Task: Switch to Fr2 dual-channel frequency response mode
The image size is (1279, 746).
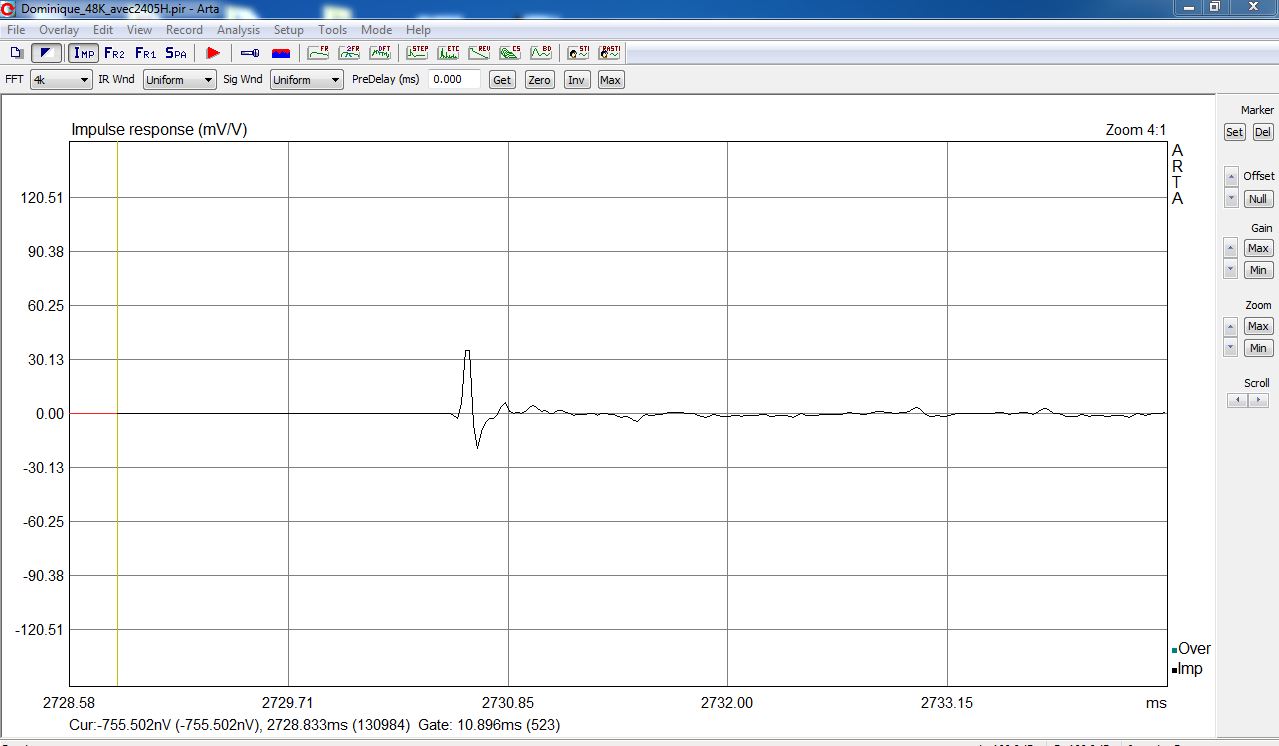Action: coord(114,53)
